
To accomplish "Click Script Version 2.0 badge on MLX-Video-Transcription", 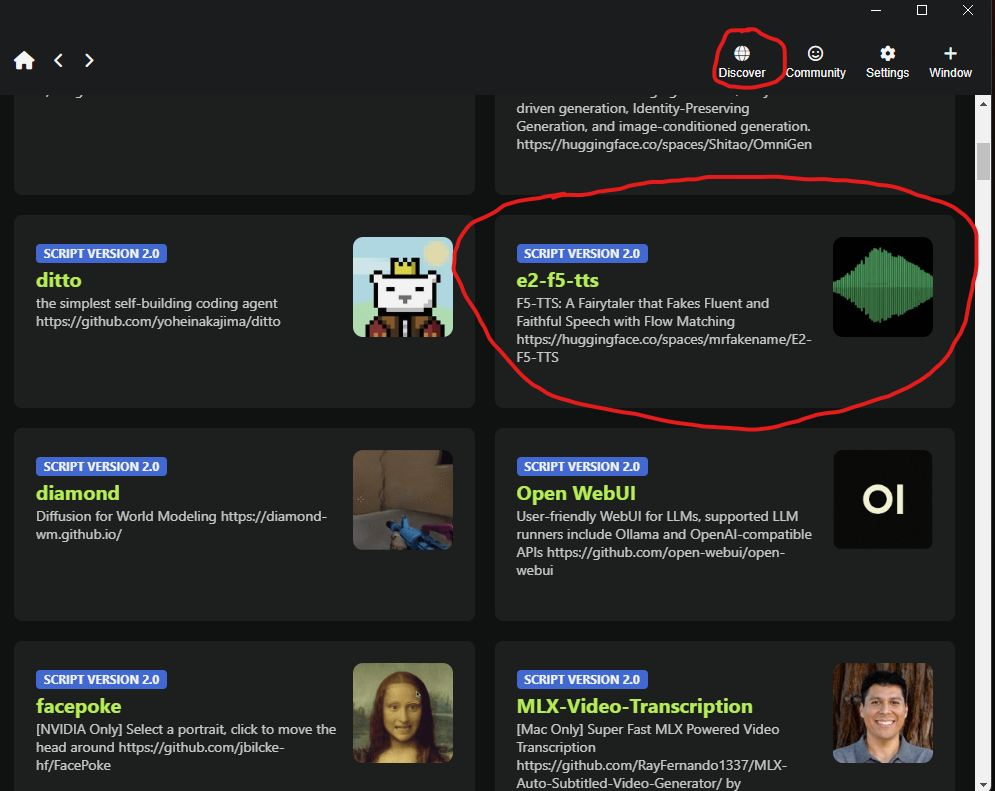I will tap(582, 679).
